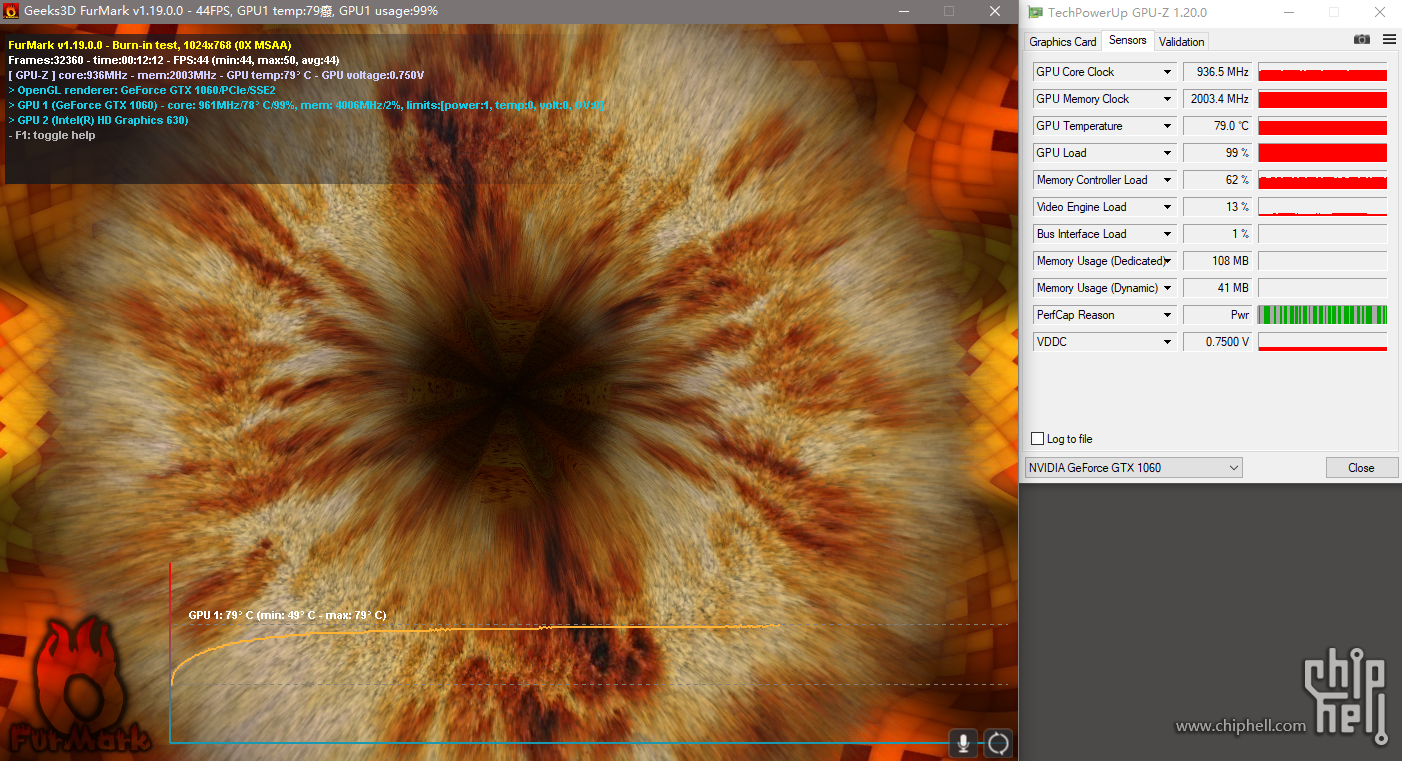
Task: Enable the Log to file checkbox
Action: (1037, 439)
